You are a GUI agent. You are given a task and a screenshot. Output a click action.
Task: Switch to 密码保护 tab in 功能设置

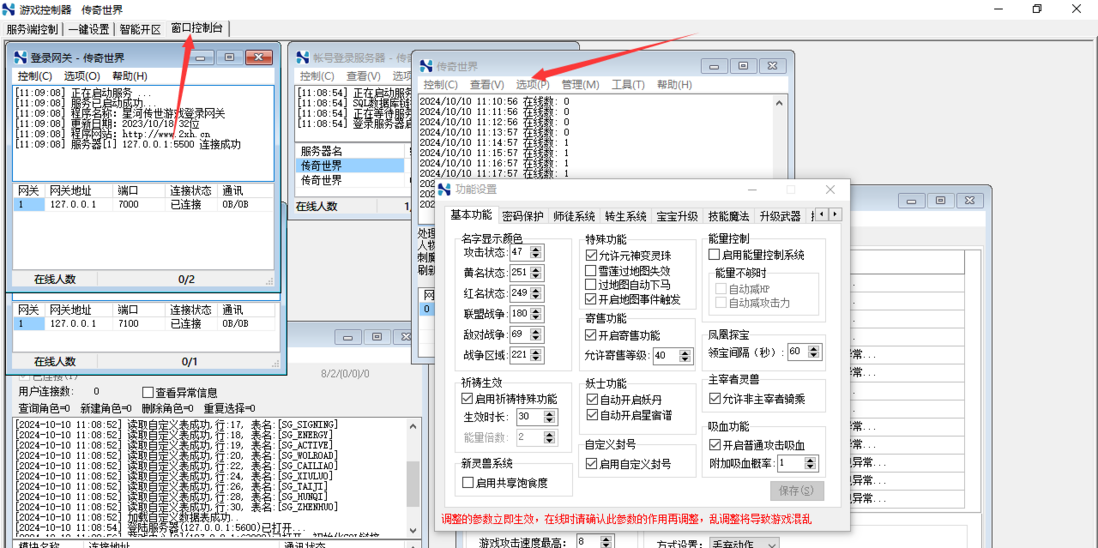click(x=522, y=216)
